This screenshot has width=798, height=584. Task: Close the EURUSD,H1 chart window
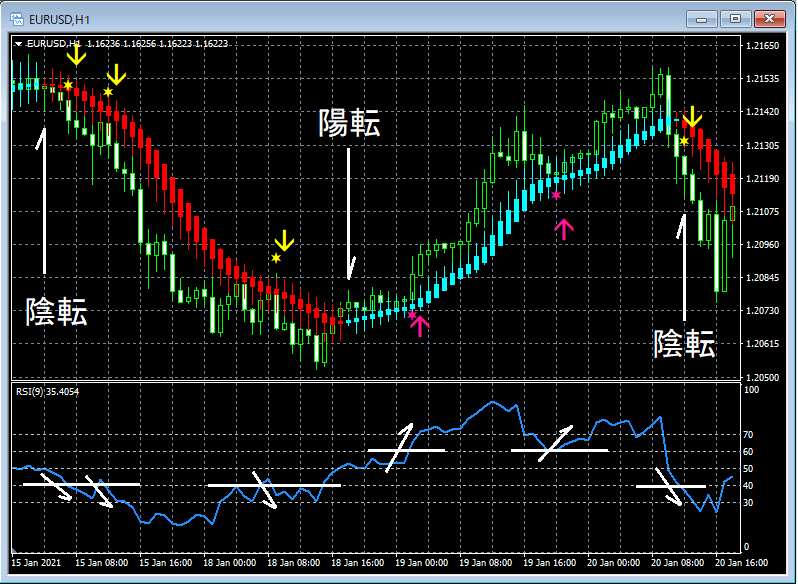[770, 19]
